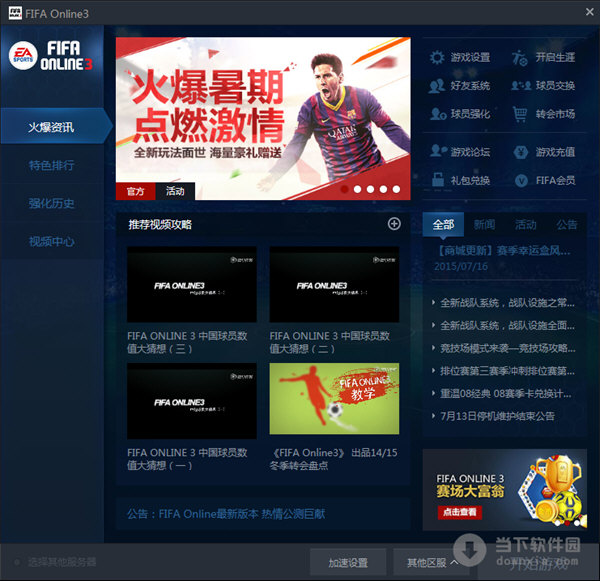Toggle 选择其他服务器 radio option
Screen dimensions: 600x581
pyautogui.click(x=17, y=562)
